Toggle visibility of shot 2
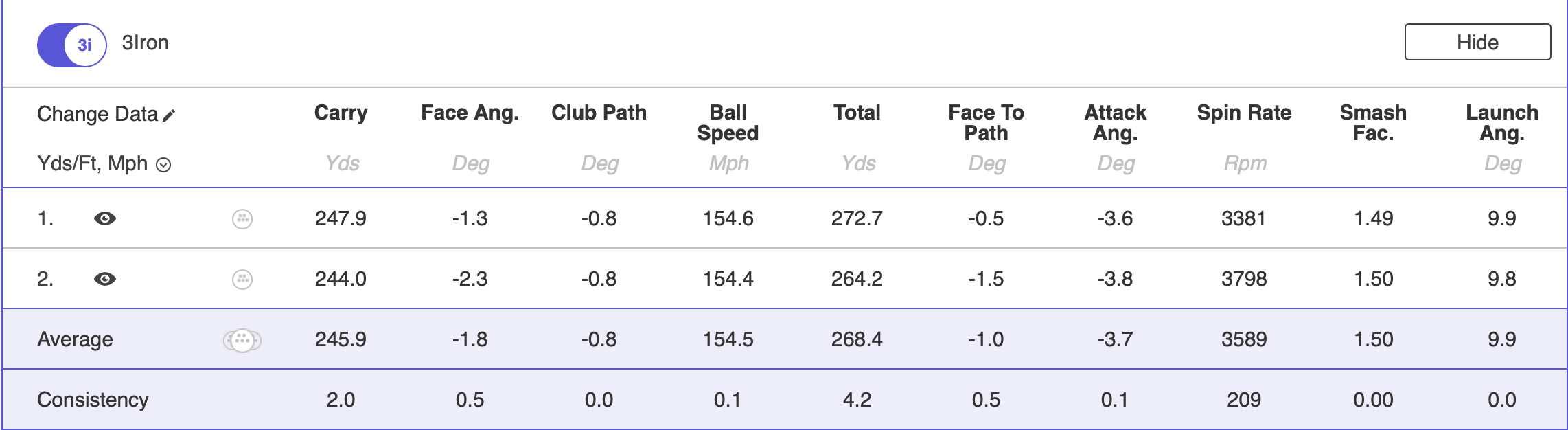This screenshot has width=1568, height=430. pyautogui.click(x=105, y=279)
